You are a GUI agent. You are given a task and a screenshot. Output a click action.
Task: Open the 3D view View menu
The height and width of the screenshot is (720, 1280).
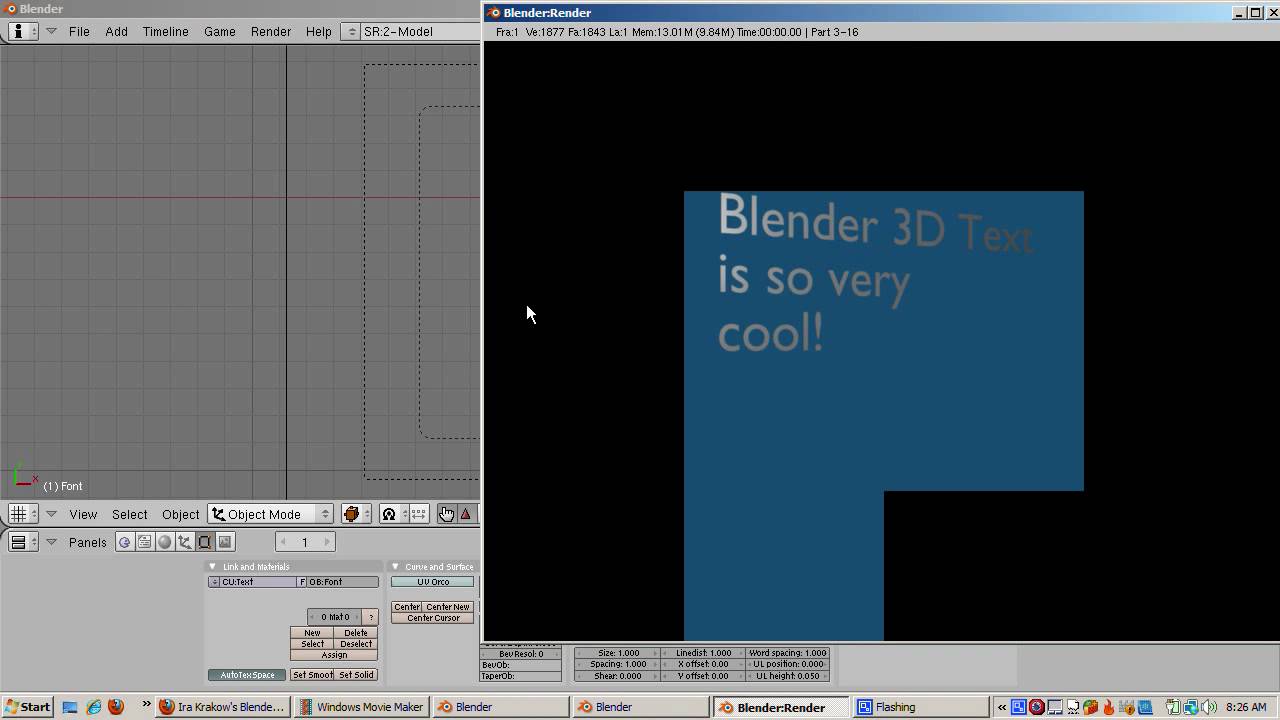point(83,514)
